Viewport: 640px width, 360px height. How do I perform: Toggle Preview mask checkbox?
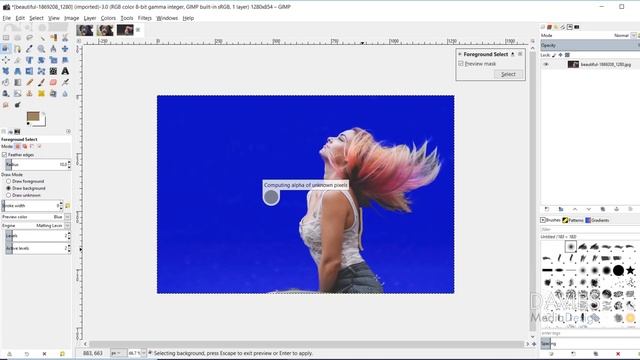pos(461,64)
